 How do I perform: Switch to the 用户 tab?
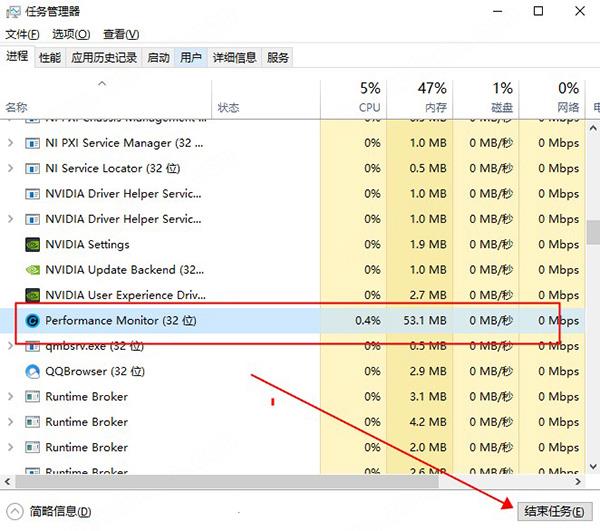tap(191, 58)
